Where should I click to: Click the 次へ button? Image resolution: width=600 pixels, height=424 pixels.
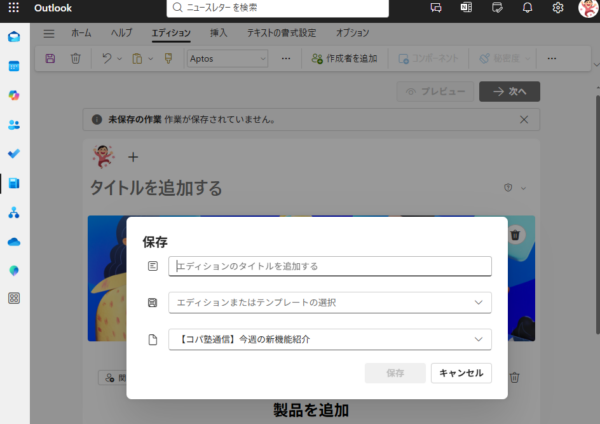[x=510, y=91]
